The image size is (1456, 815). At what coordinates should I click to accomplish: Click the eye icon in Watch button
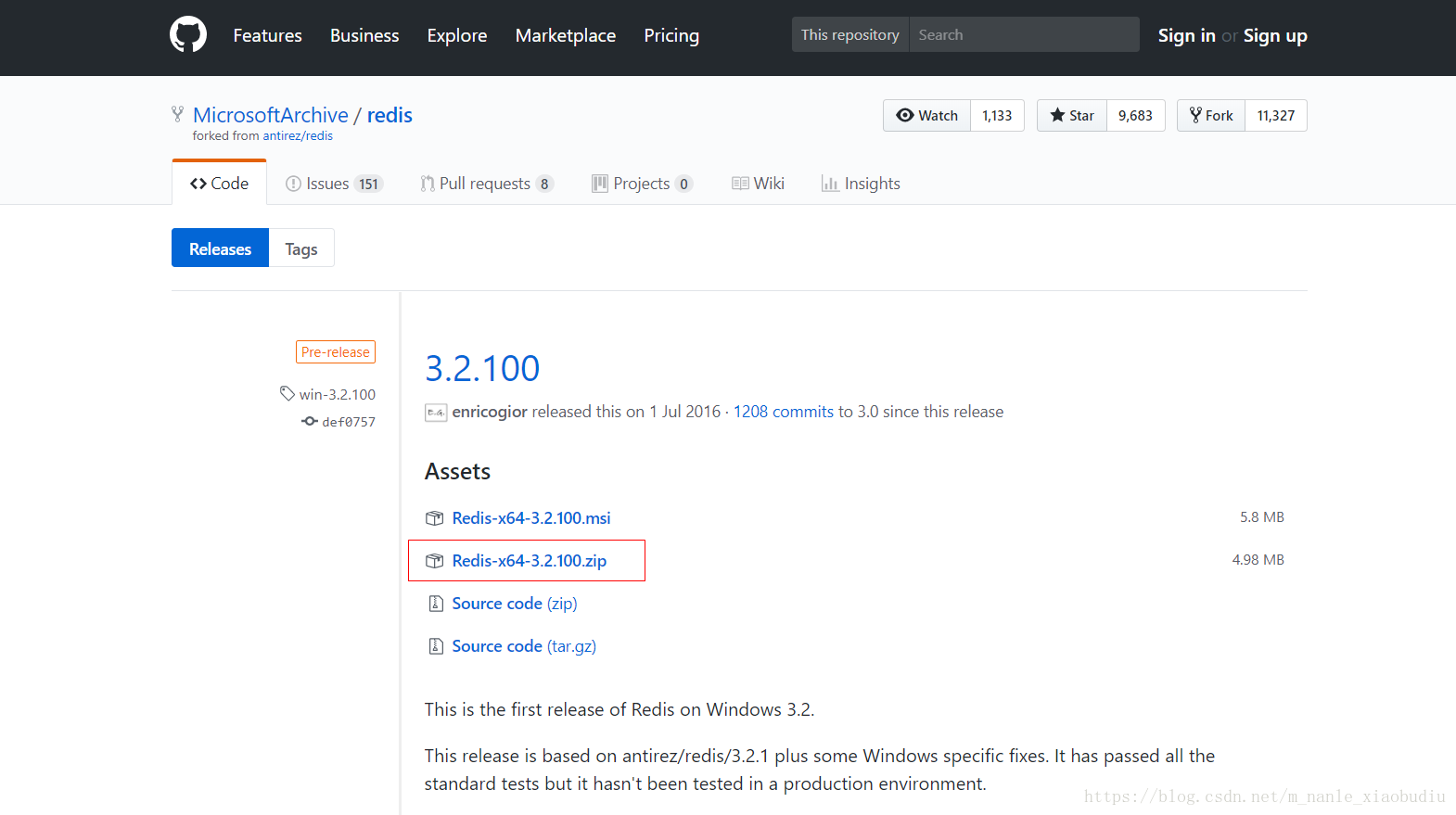click(x=905, y=115)
